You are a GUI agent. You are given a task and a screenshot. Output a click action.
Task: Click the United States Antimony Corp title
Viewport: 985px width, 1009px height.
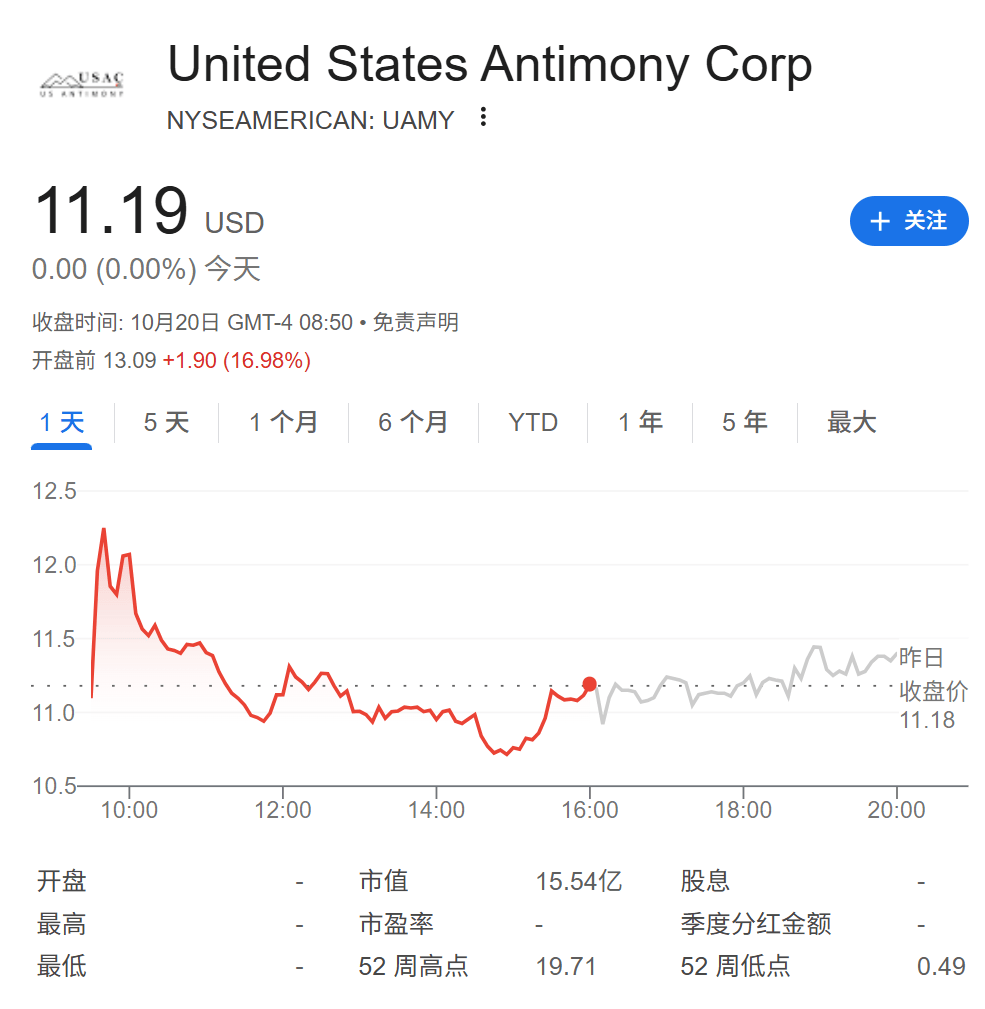[x=489, y=65]
